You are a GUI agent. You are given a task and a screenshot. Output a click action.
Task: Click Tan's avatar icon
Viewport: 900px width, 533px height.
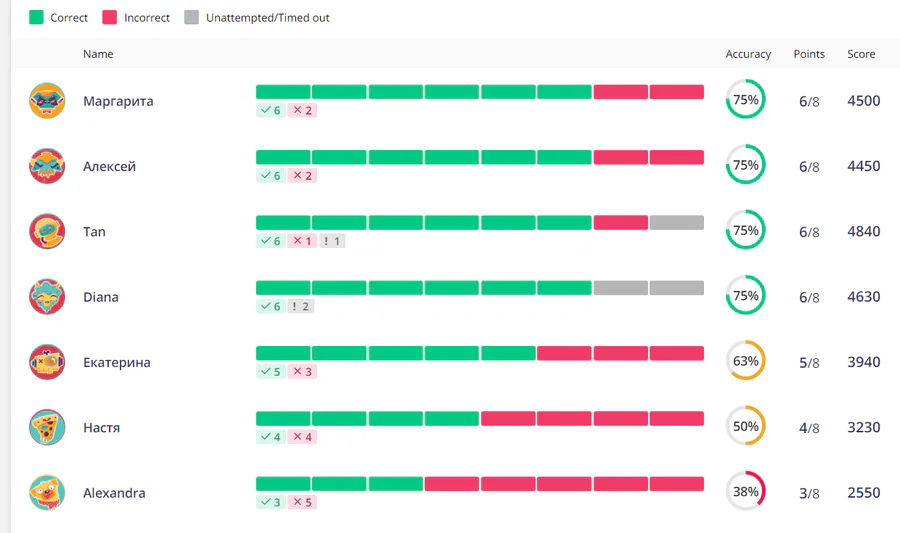pyautogui.click(x=47, y=231)
